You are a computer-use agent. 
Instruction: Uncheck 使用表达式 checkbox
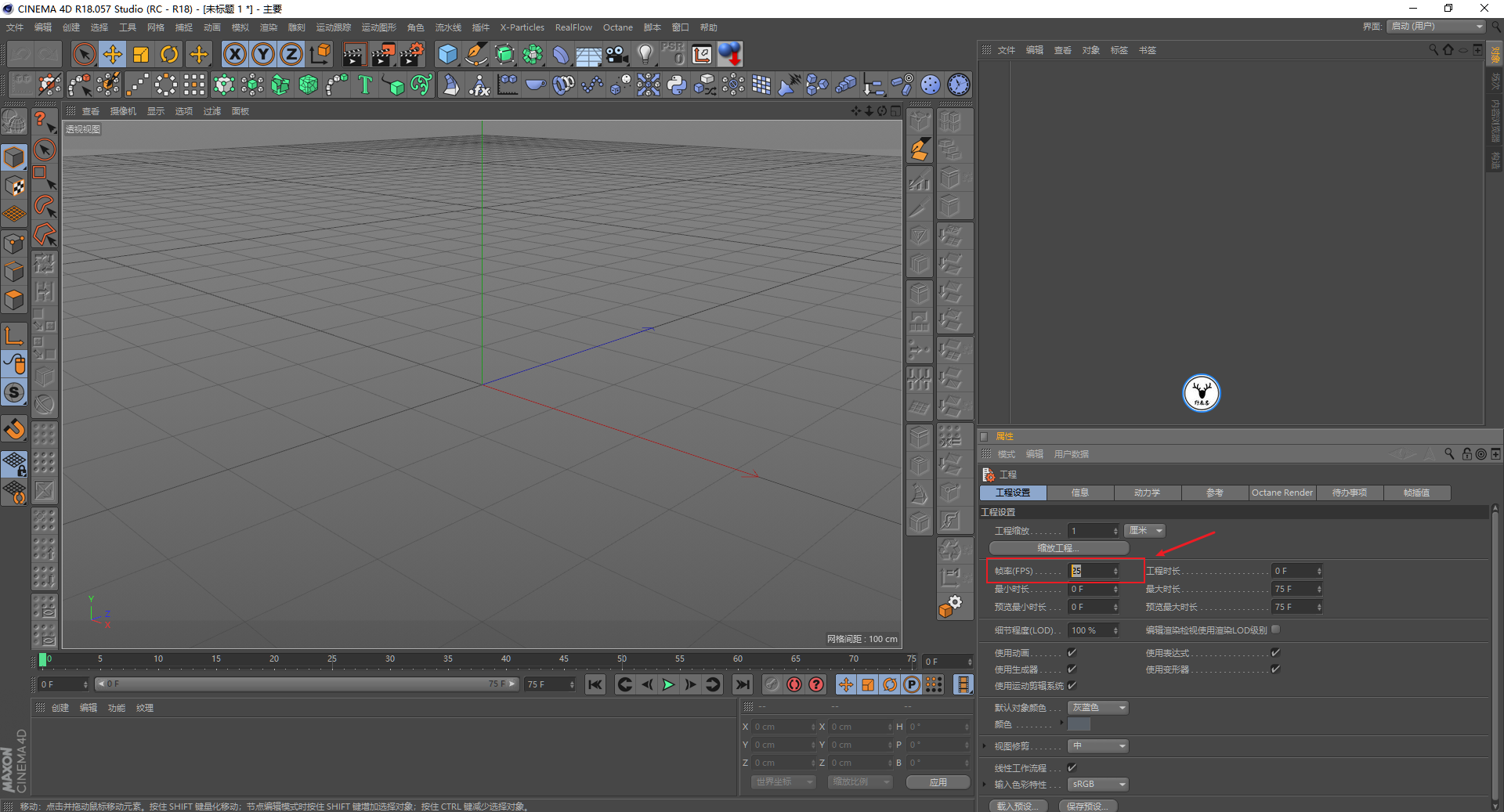click(1275, 652)
